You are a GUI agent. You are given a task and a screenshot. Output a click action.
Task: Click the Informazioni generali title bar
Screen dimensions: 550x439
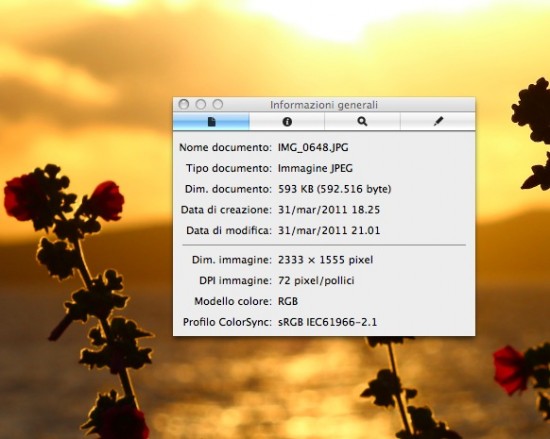(x=324, y=105)
